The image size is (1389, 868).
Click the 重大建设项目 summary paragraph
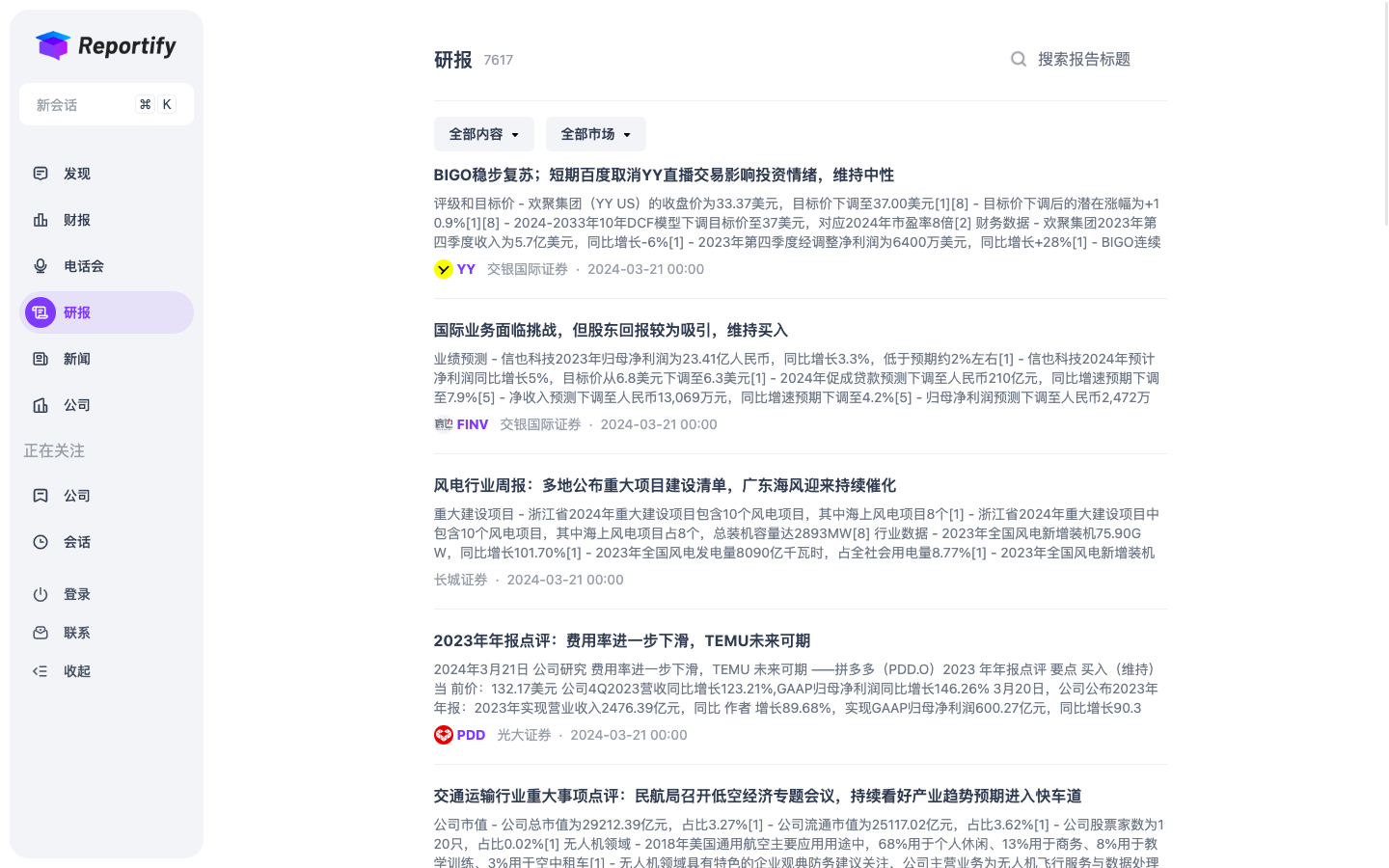(x=799, y=533)
